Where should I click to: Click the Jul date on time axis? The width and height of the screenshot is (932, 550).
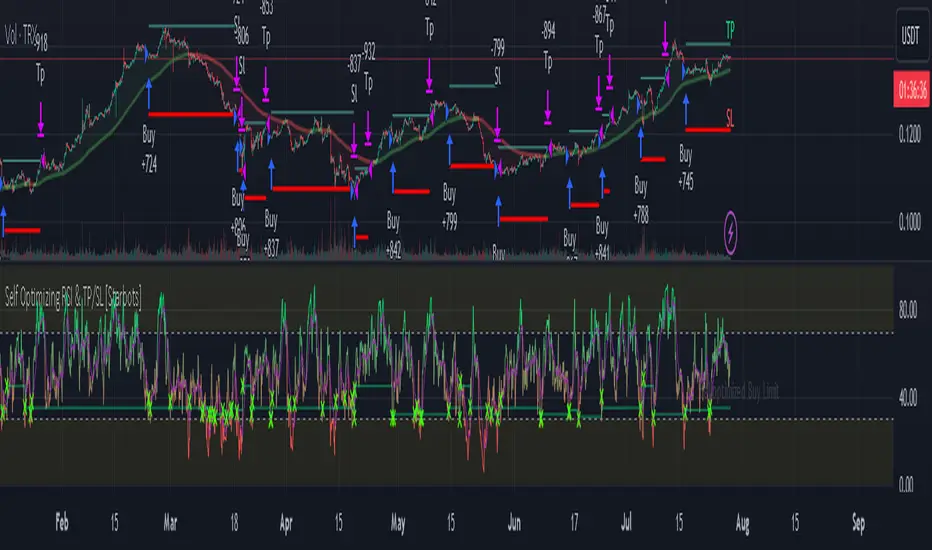pyautogui.click(x=626, y=523)
